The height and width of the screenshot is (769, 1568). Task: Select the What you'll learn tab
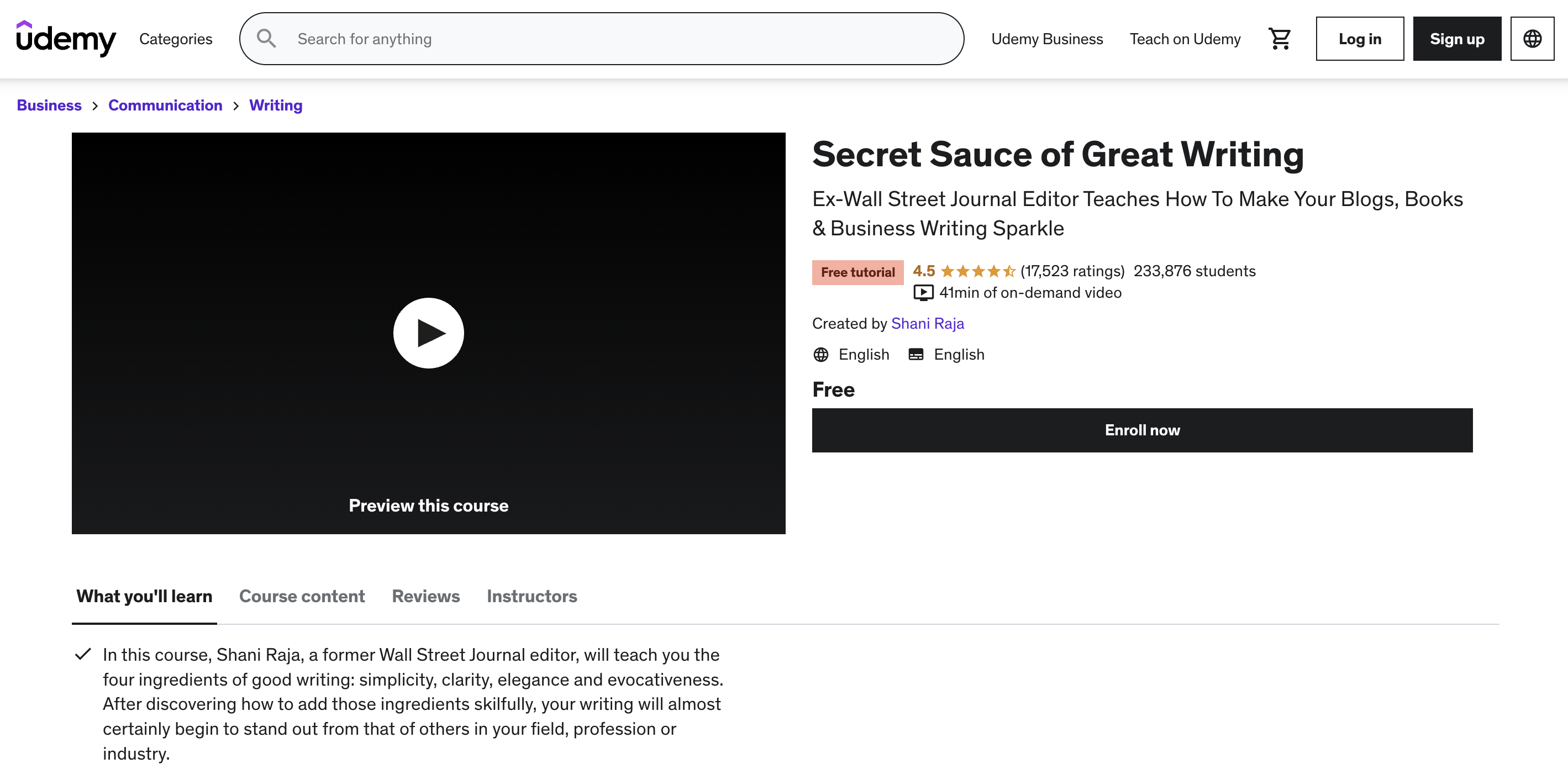(x=144, y=596)
